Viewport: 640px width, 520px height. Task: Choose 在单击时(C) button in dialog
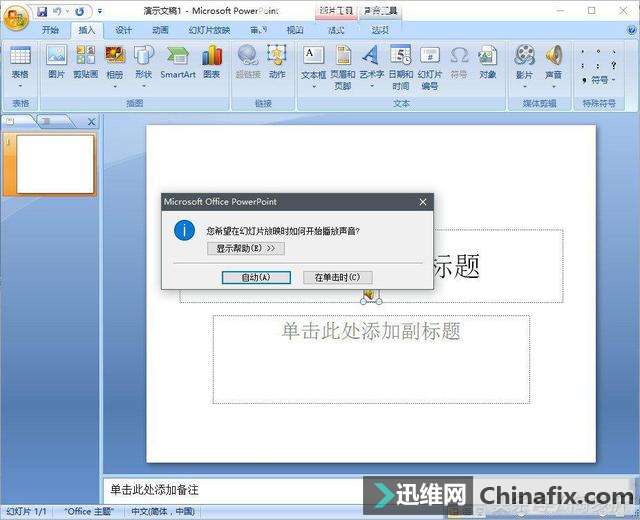pos(338,278)
